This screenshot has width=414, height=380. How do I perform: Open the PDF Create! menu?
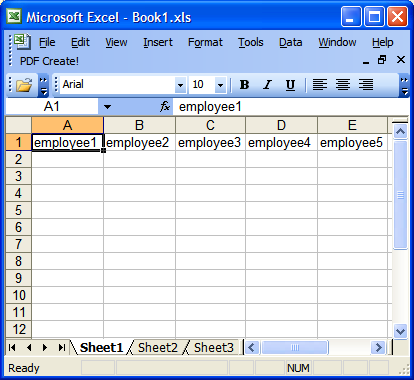tap(49, 61)
